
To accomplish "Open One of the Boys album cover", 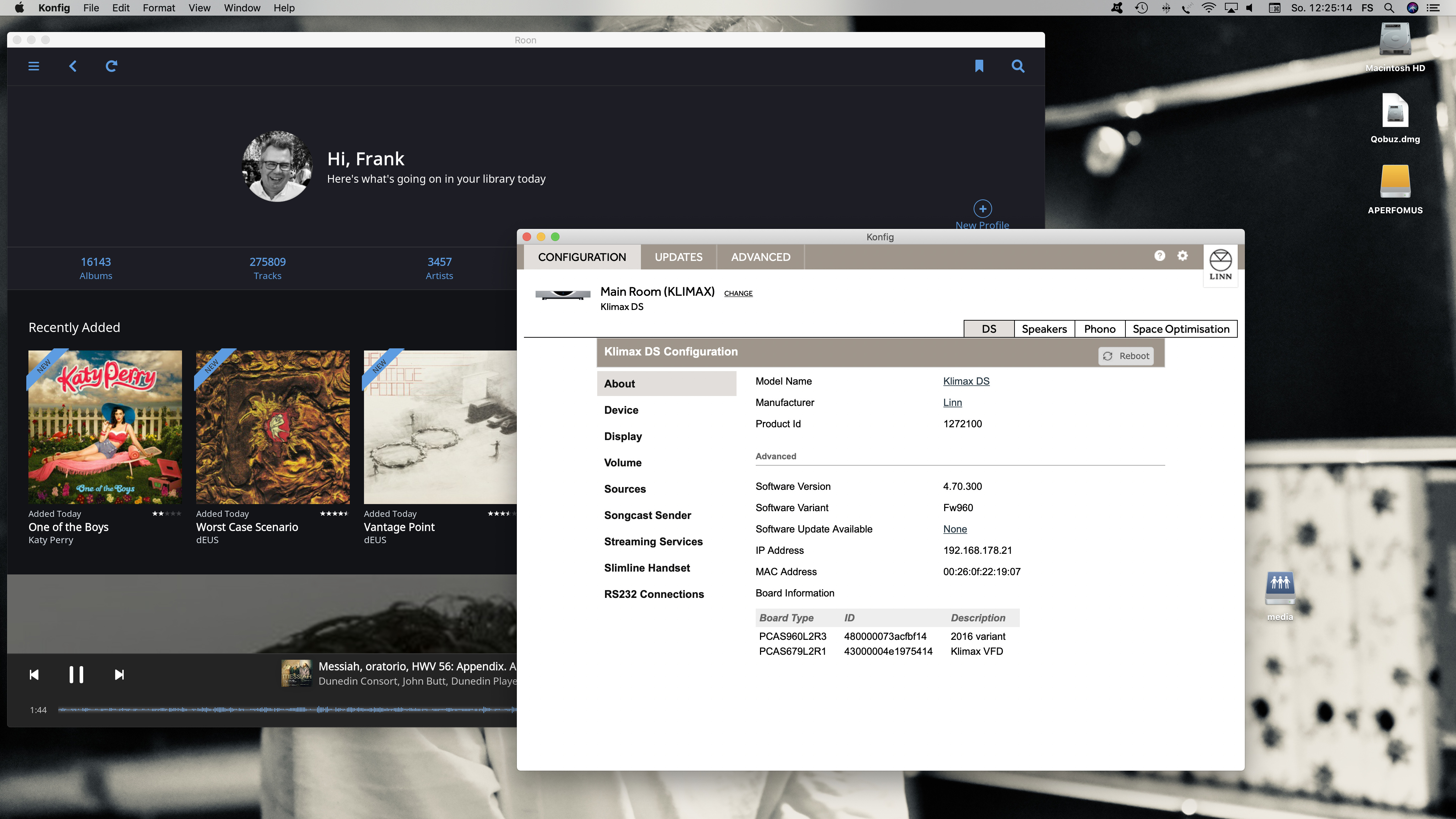I will click(x=105, y=427).
